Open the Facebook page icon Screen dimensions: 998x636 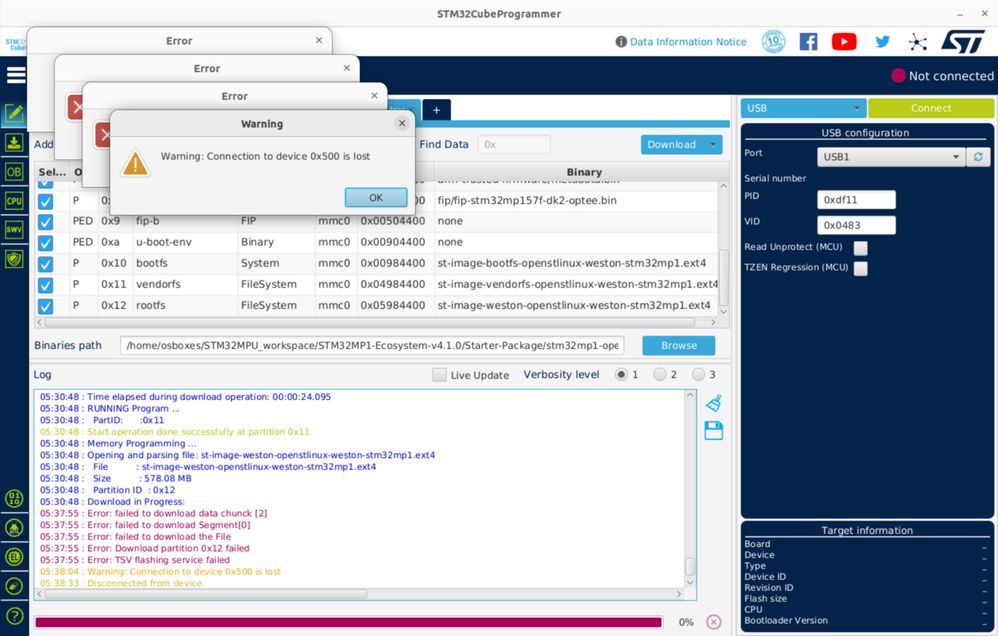tap(808, 42)
